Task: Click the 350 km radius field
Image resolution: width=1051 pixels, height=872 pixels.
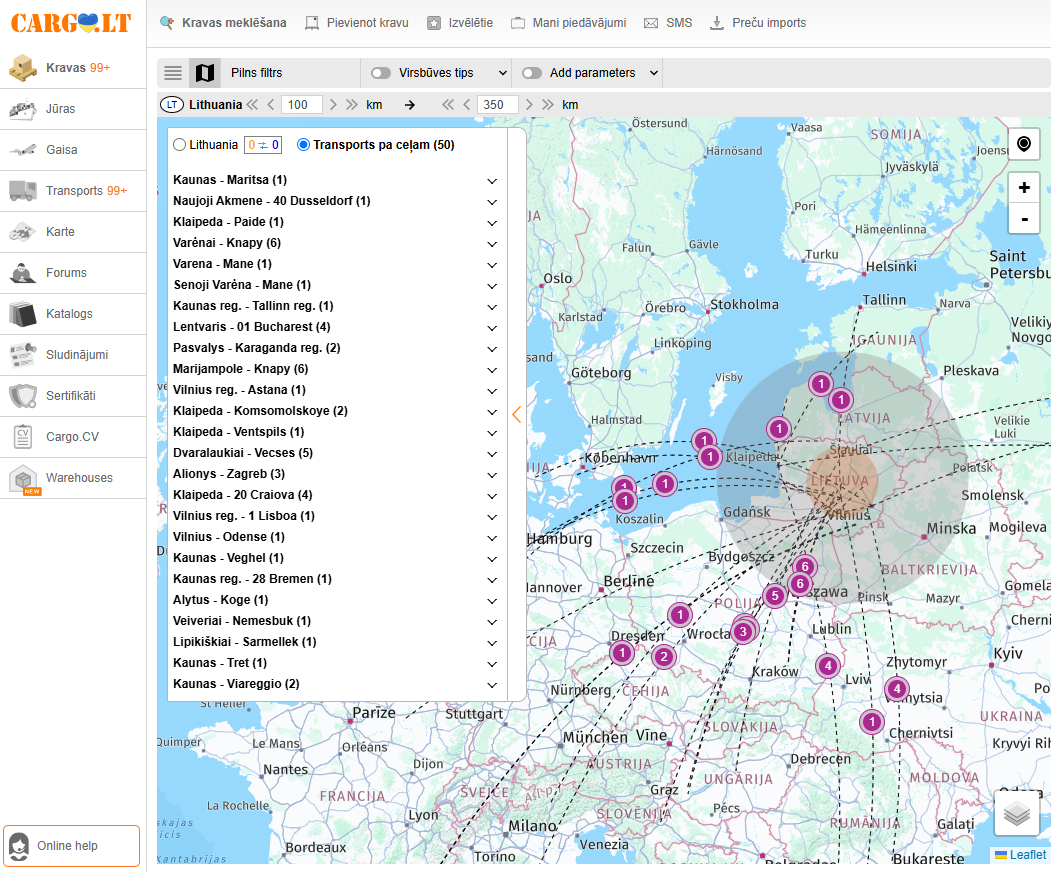Action: tap(498, 105)
